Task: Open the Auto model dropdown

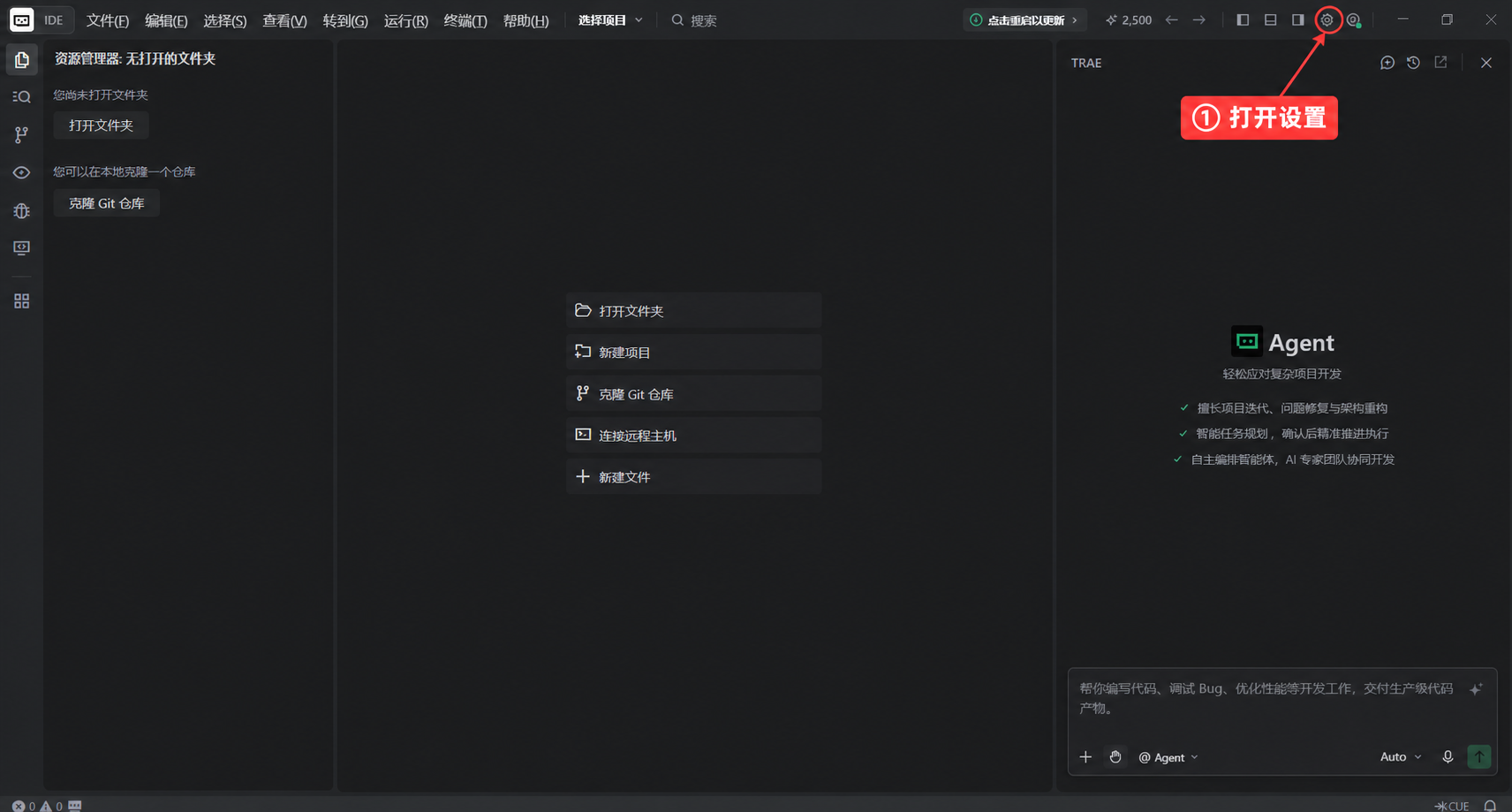Action: click(1401, 756)
